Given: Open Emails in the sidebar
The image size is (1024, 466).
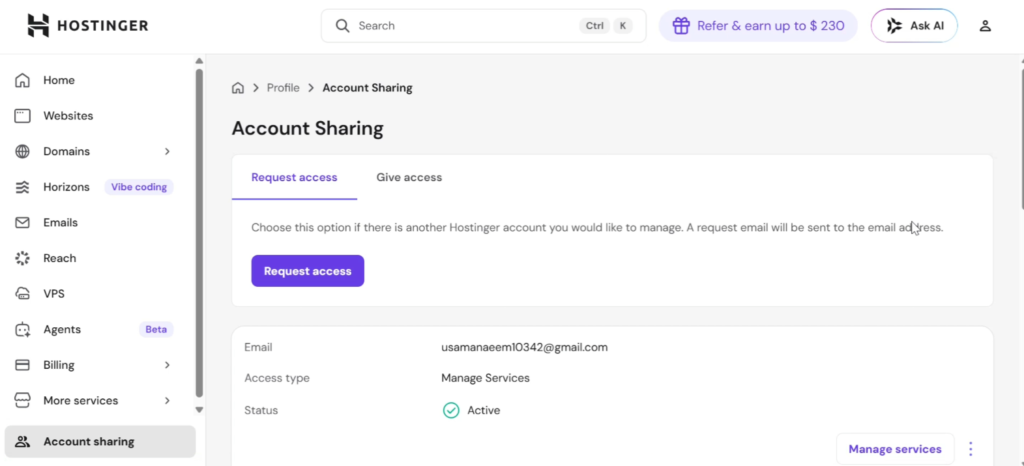Looking at the screenshot, I should point(60,222).
